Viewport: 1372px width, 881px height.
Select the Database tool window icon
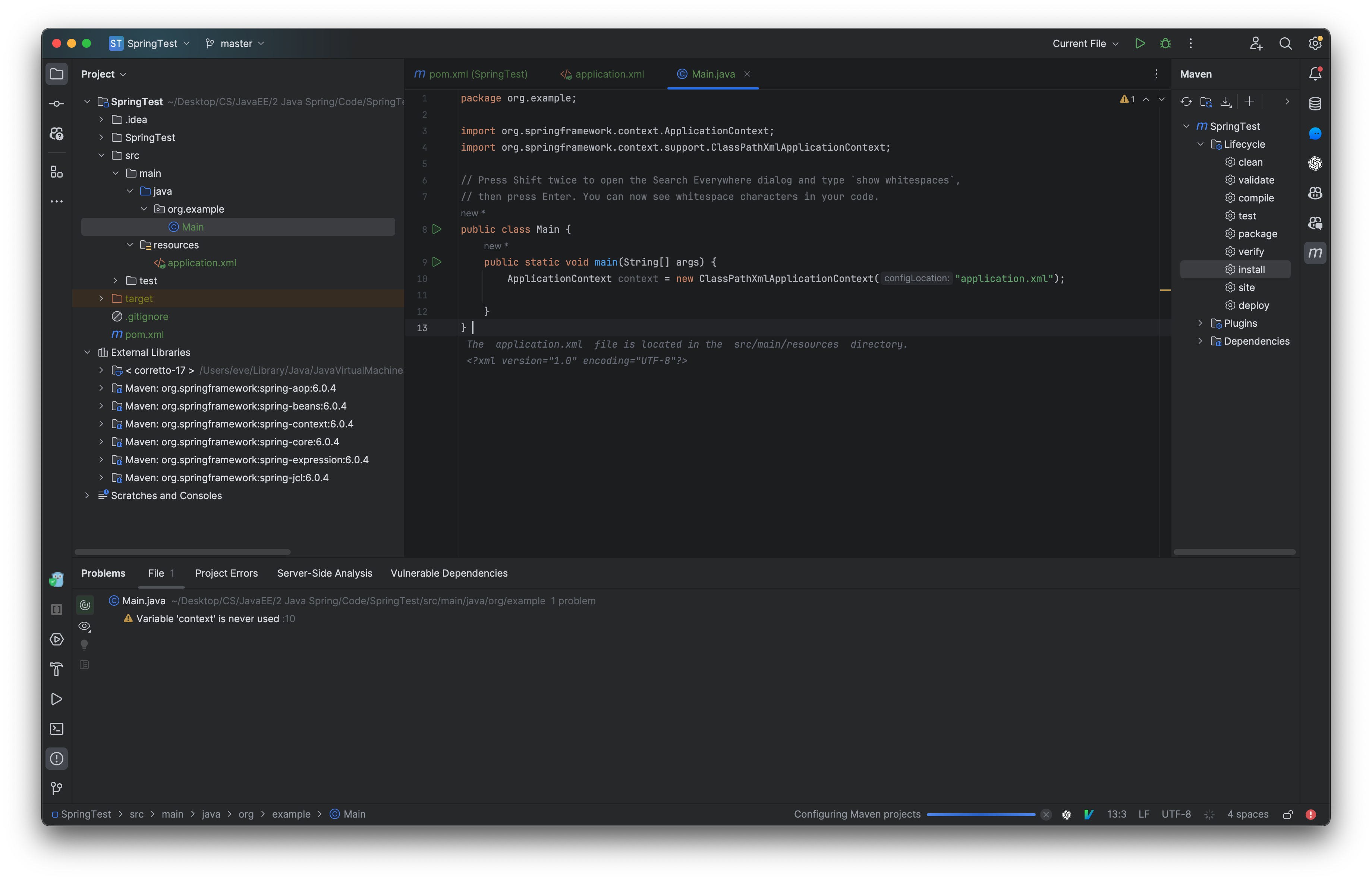tap(1315, 104)
